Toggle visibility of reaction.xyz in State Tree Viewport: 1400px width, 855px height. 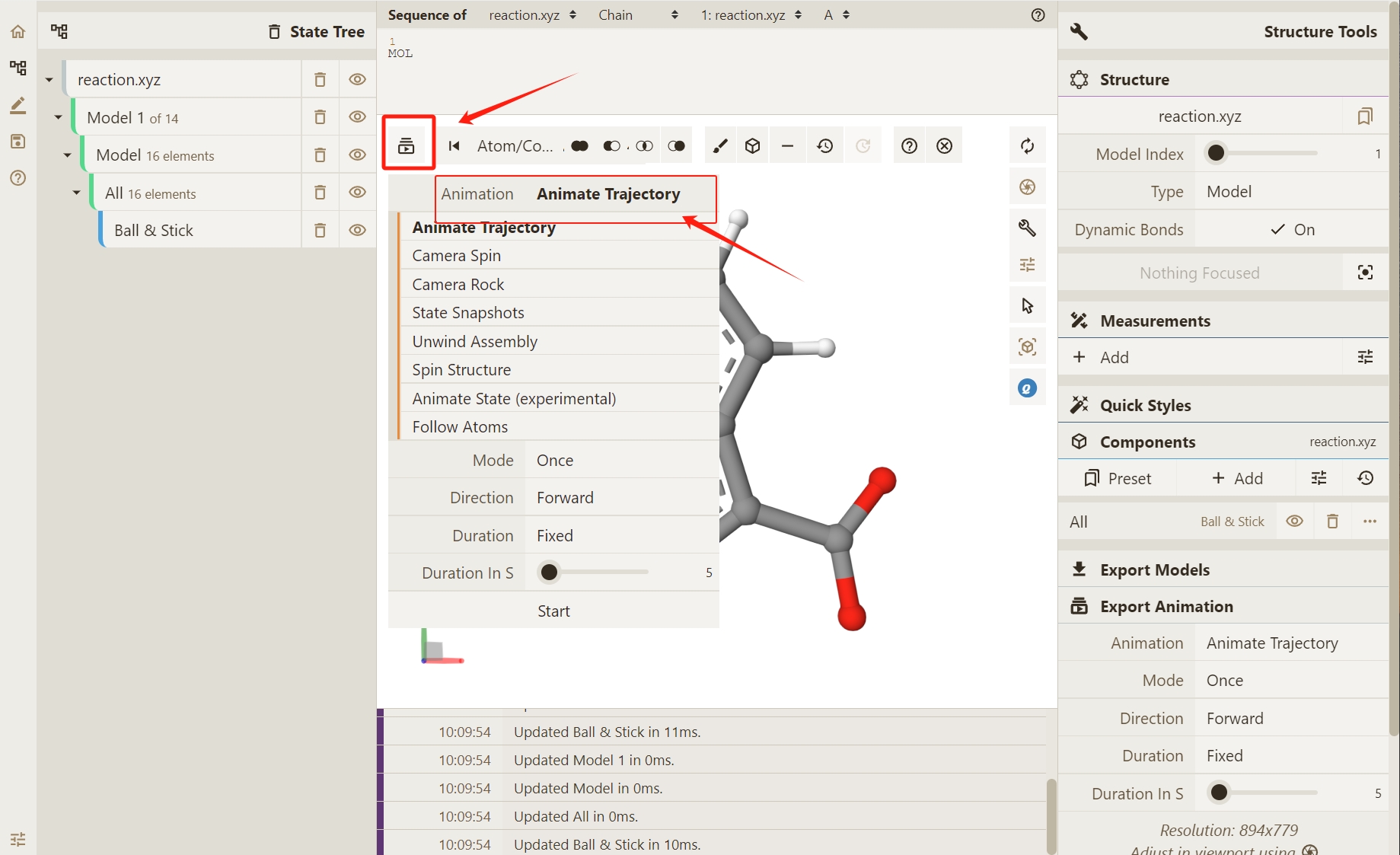(x=357, y=79)
